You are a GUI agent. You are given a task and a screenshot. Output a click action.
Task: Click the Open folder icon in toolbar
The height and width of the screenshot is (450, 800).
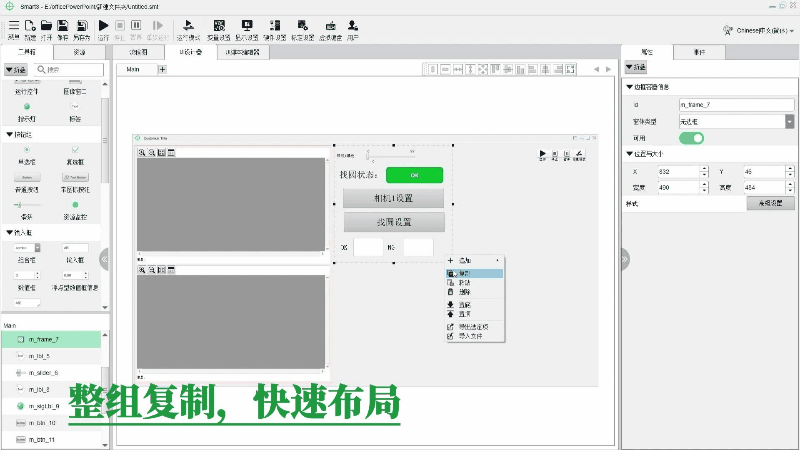[47, 25]
